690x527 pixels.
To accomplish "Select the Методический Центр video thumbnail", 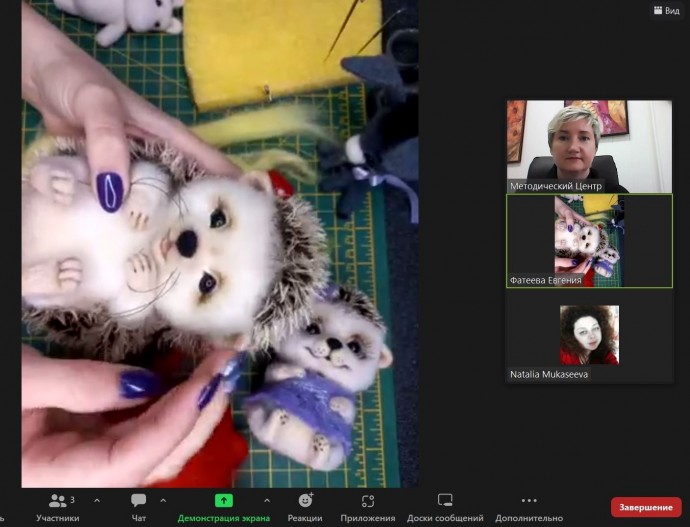I will pos(589,139).
